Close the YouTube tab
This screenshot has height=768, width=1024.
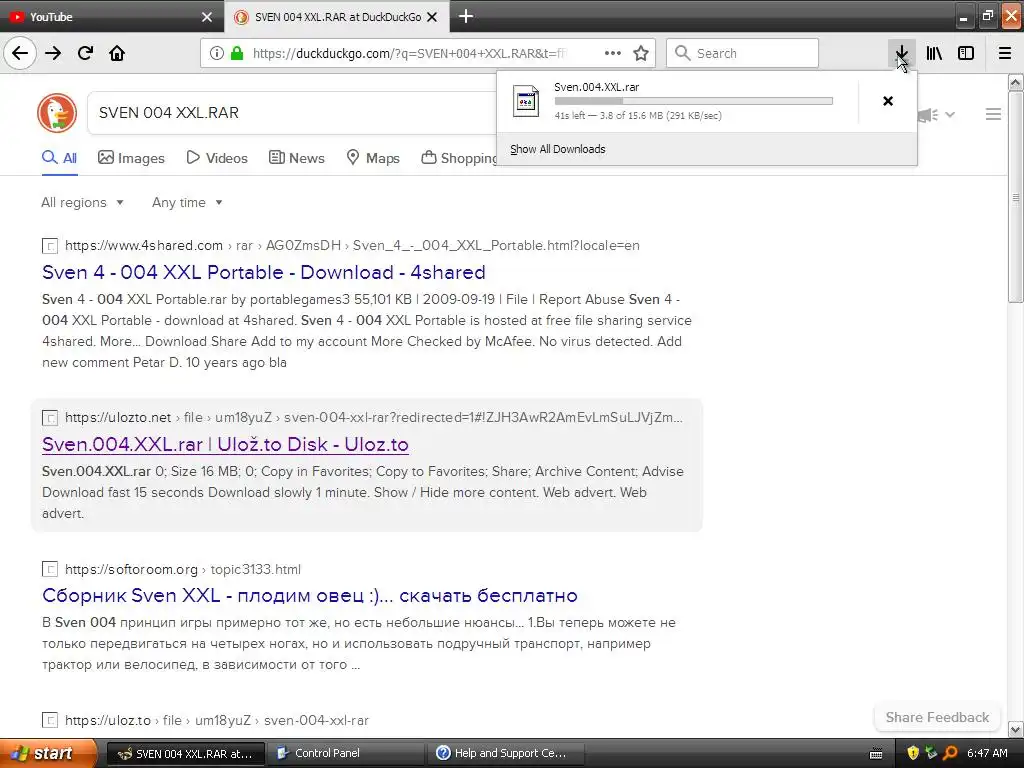click(x=207, y=17)
